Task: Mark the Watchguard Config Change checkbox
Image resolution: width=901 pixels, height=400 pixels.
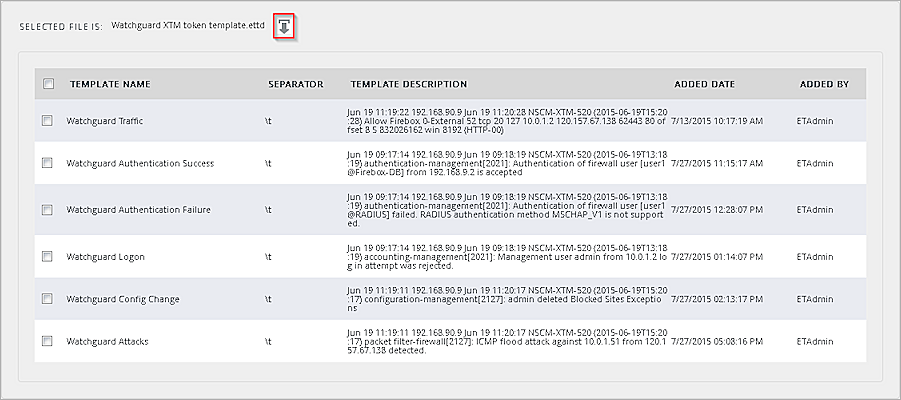Action: (x=47, y=299)
